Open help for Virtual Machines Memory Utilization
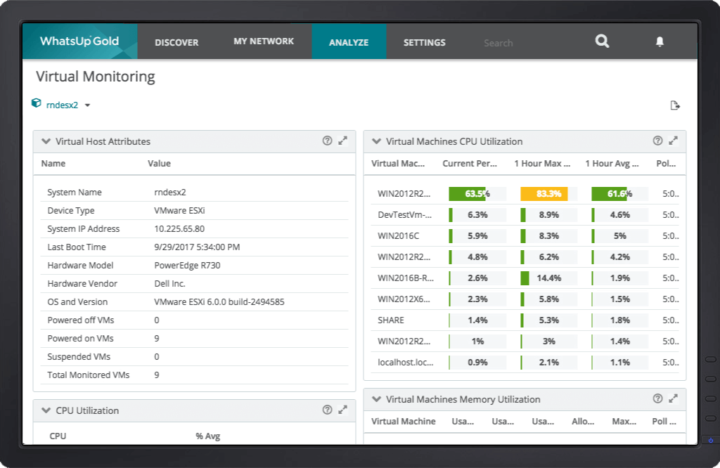This screenshot has width=720, height=468. (x=658, y=399)
